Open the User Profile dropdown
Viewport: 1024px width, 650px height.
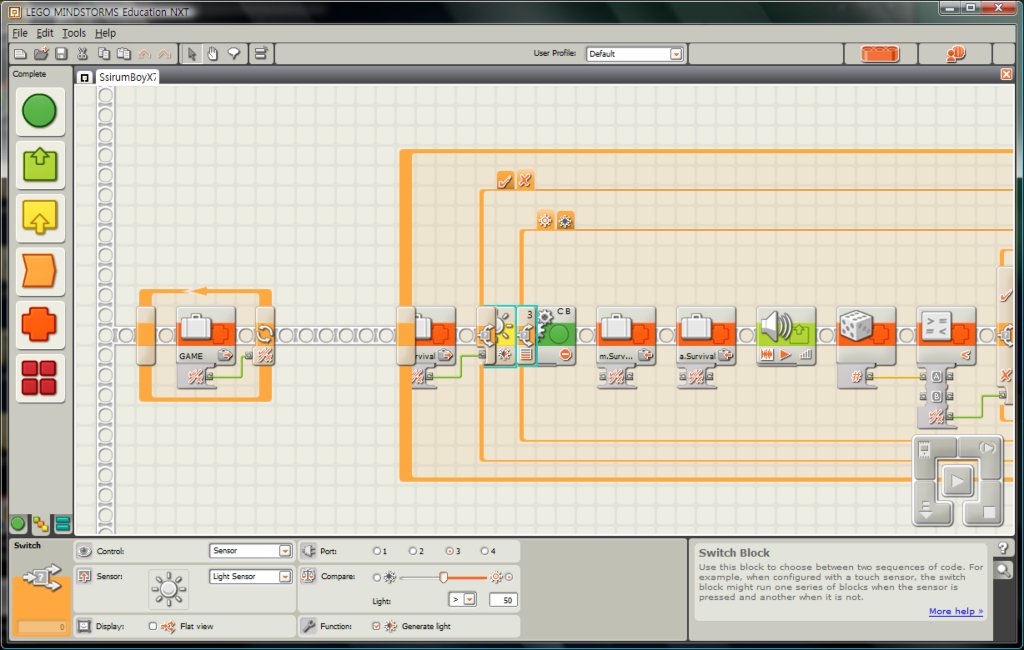(x=635, y=54)
